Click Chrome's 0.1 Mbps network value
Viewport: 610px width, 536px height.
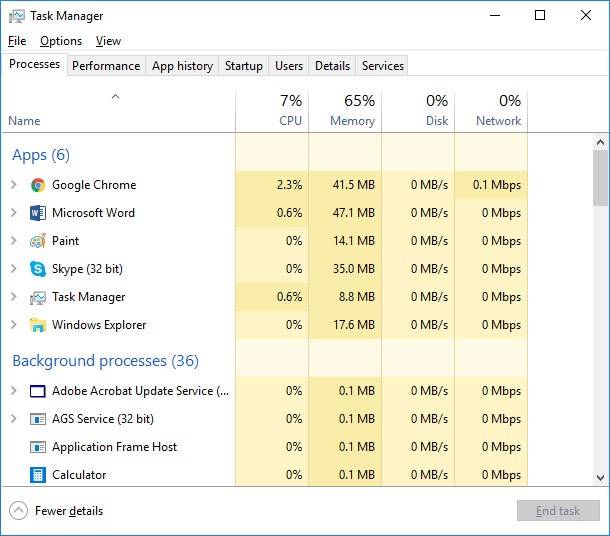pos(497,185)
